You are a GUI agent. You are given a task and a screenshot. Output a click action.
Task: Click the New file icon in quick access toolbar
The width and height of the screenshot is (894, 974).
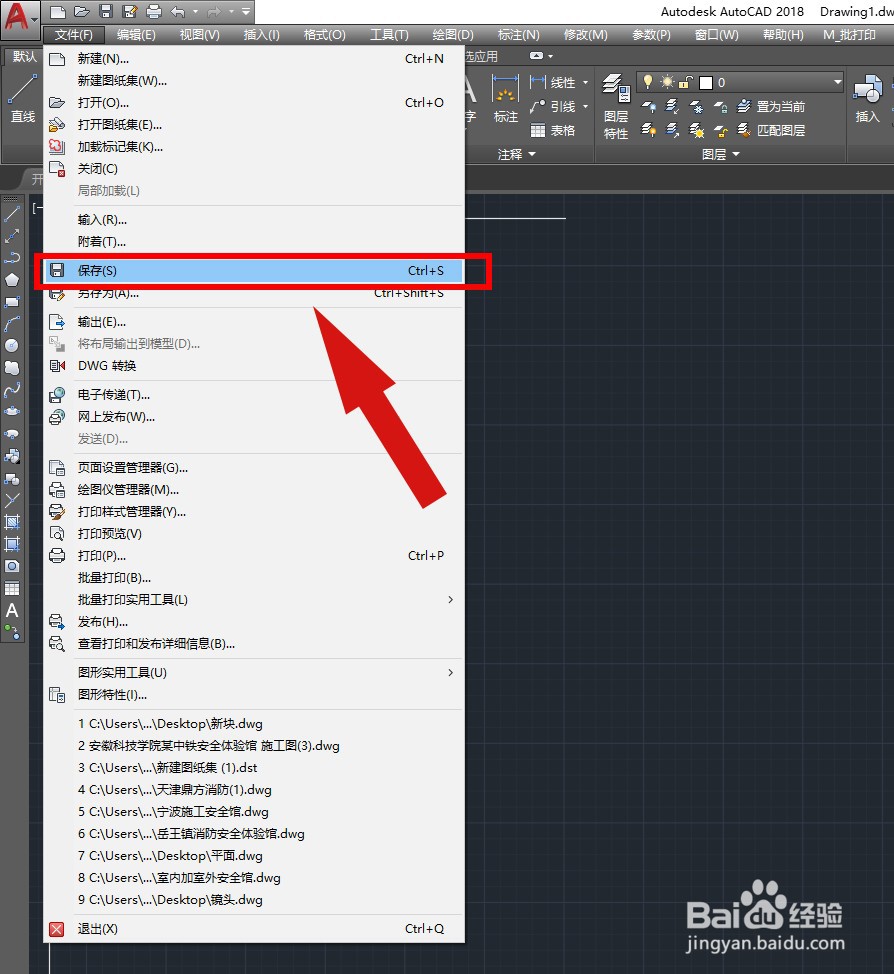coord(58,11)
